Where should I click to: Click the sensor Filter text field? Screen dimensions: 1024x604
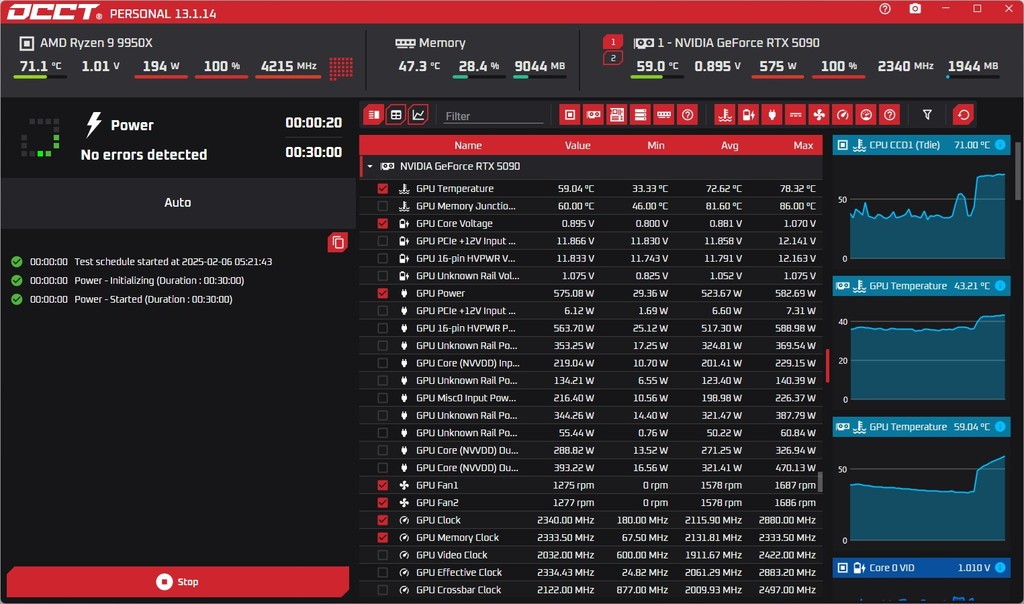pos(493,116)
